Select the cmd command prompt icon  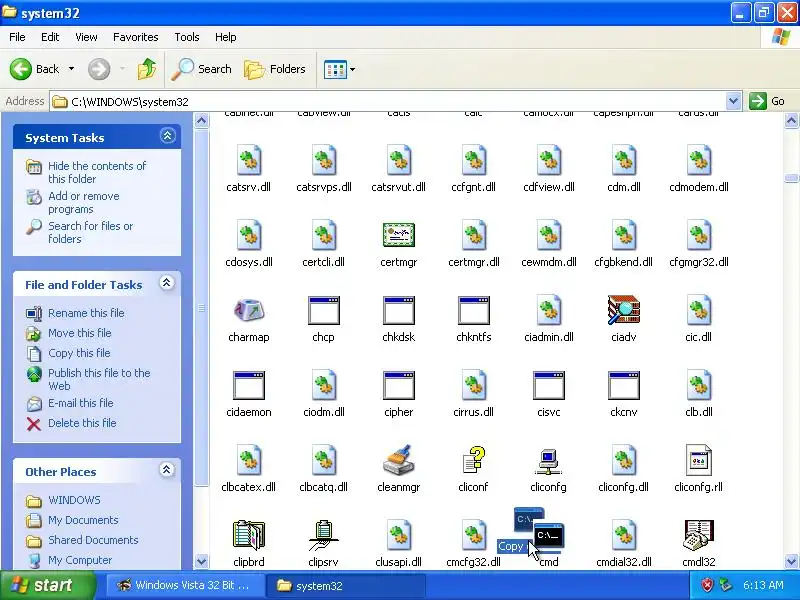pyautogui.click(x=548, y=537)
